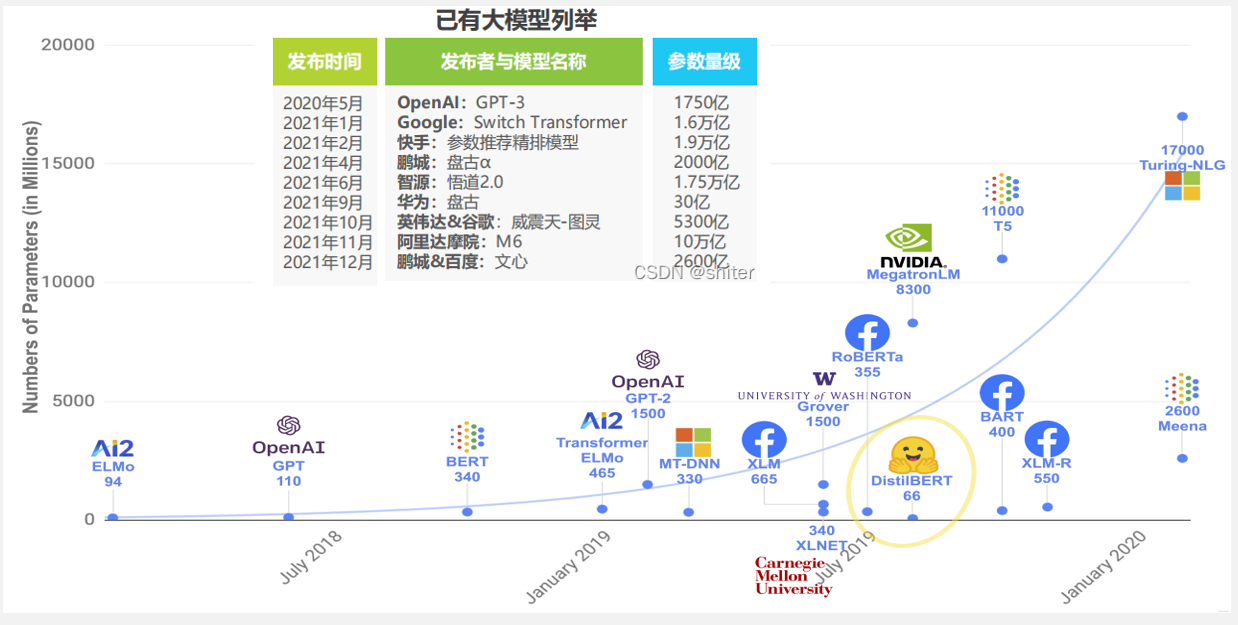Viewport: 1238px width, 625px height.
Task: Select the Ai2 logo above Transformer ELMo
Action: [x=601, y=421]
